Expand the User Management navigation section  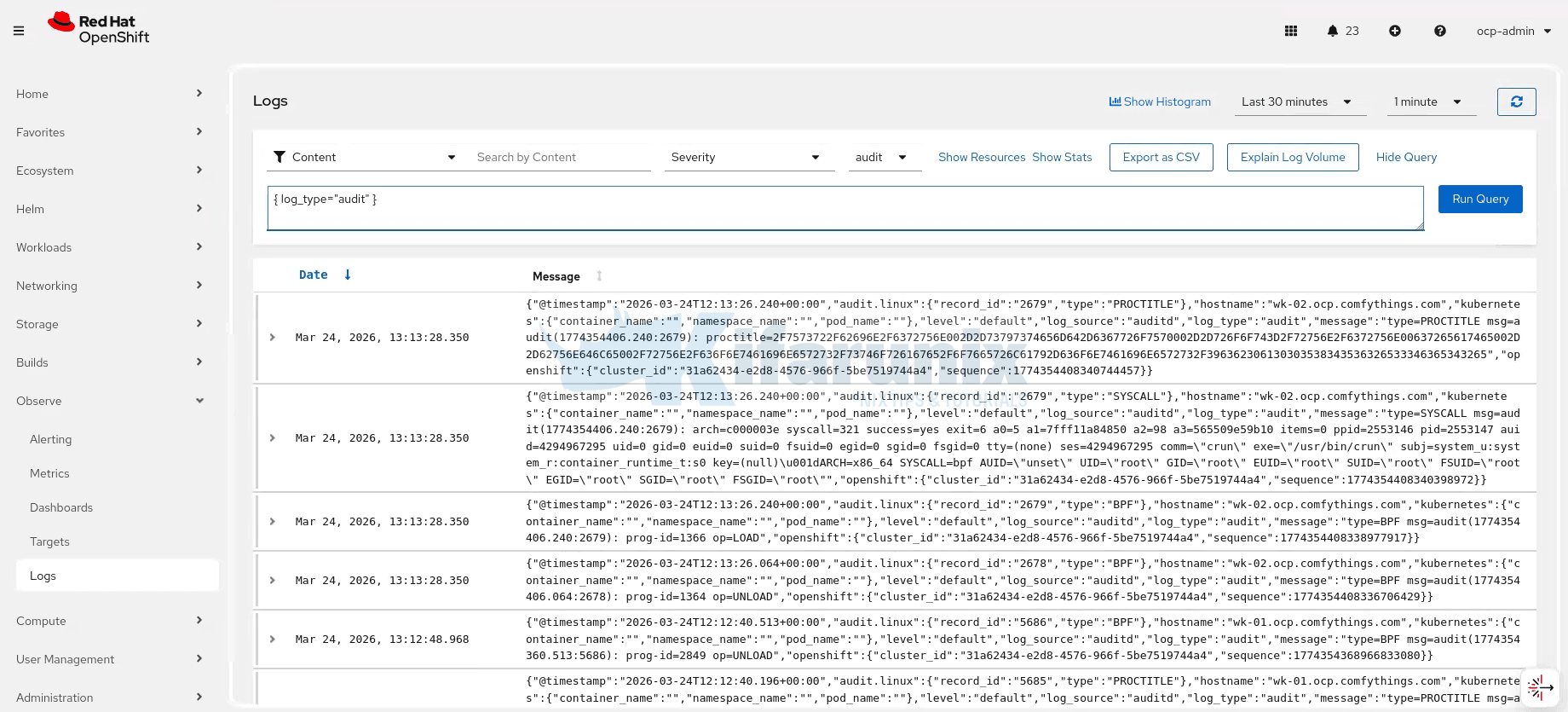point(109,659)
